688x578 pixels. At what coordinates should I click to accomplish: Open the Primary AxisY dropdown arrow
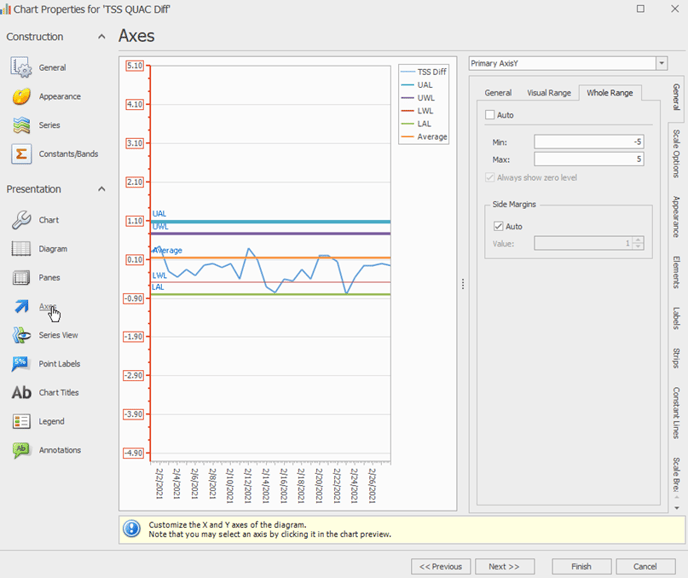click(662, 63)
